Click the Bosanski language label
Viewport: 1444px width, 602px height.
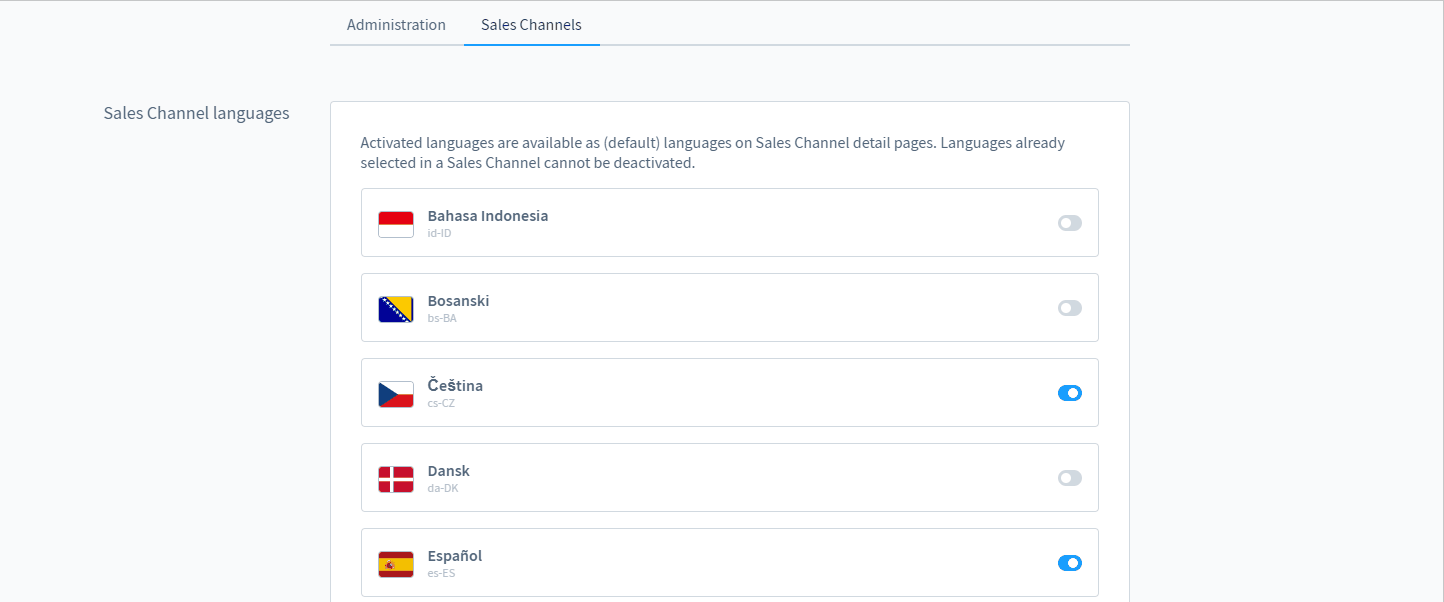point(458,301)
